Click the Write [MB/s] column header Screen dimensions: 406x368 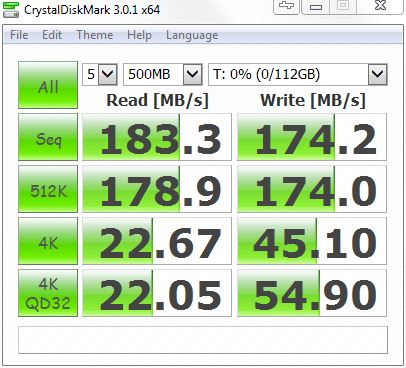(x=313, y=100)
